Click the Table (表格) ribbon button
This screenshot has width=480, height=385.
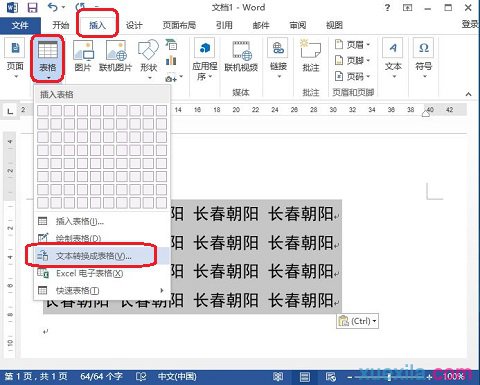(x=48, y=59)
